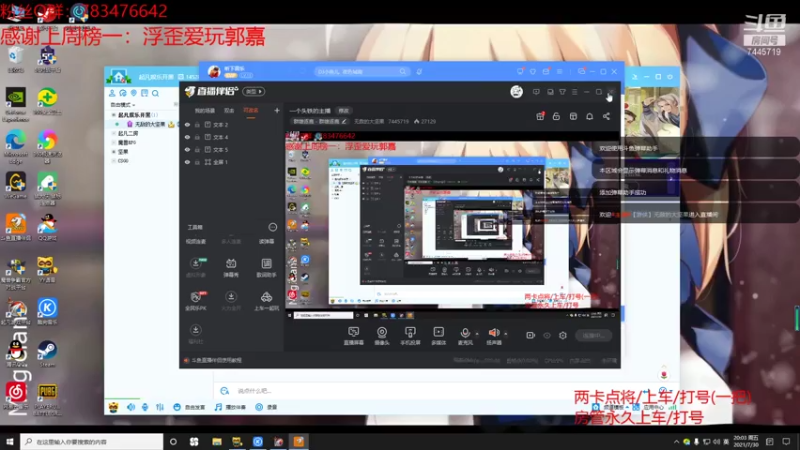Select the 读弹幕 toolbox tab
The image size is (800, 450).
tap(266, 241)
